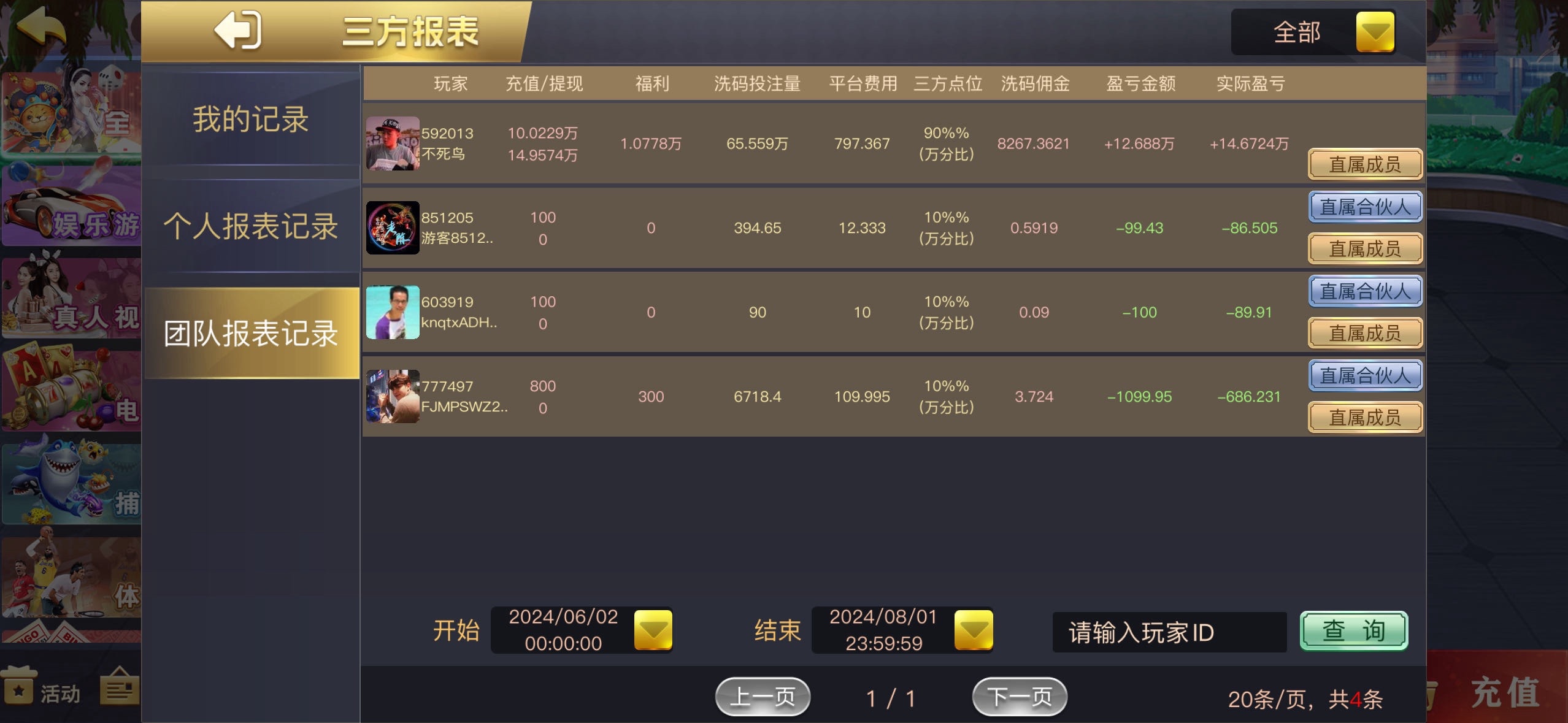The image size is (1568, 723).
Task: Expand the 全部 filter dropdown arrow
Action: click(x=1375, y=32)
